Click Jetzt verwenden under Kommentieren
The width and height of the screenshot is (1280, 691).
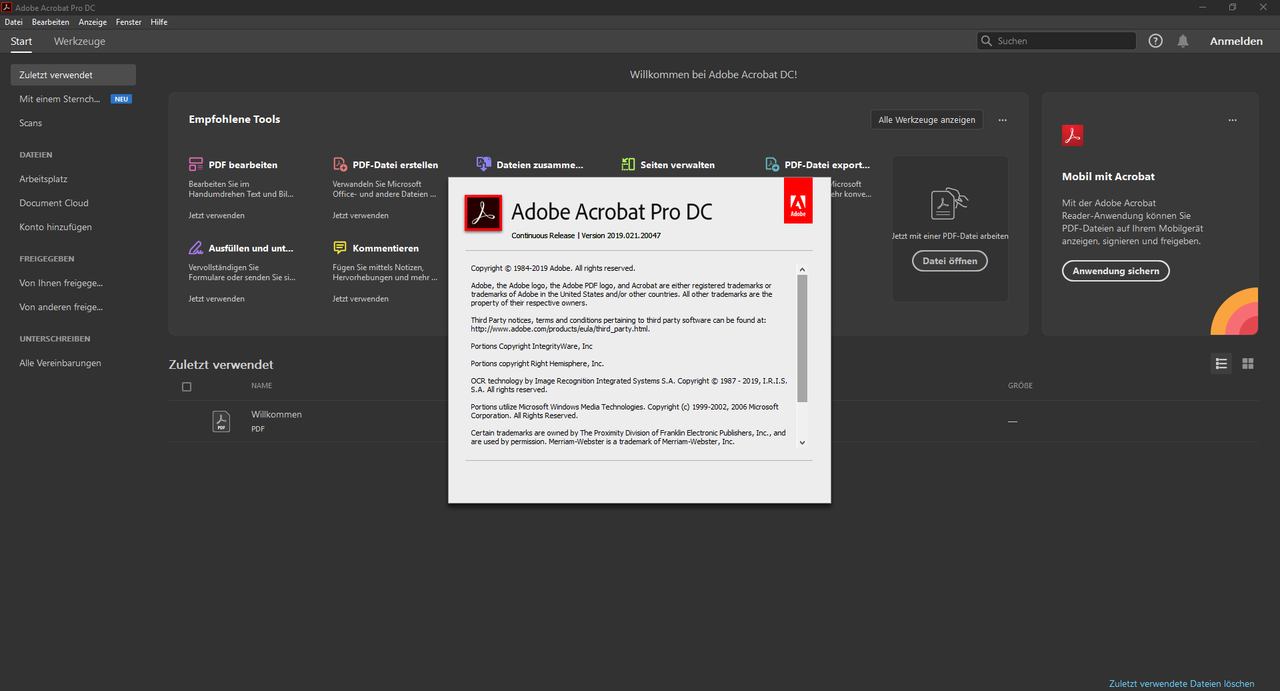point(361,298)
